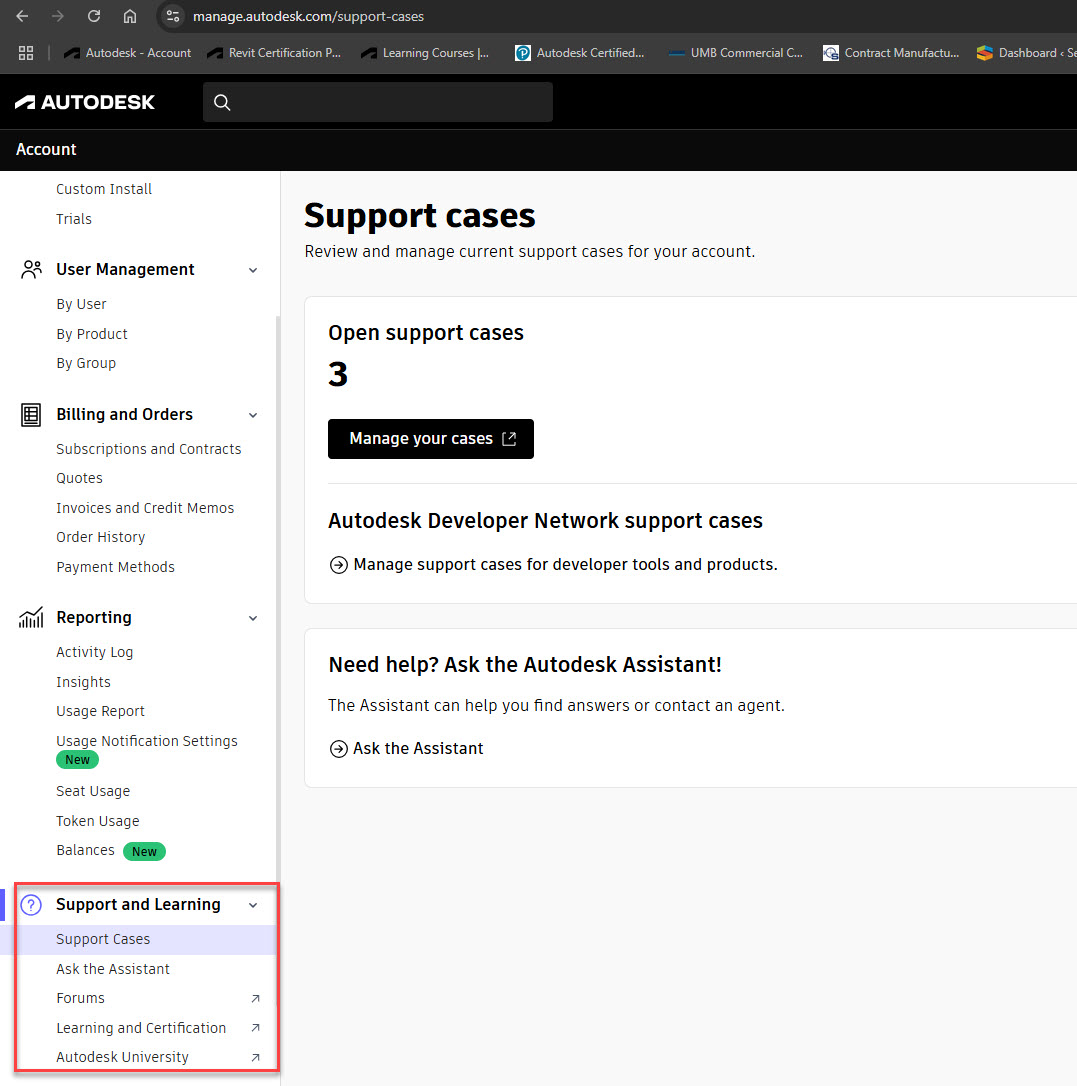Open the Revit Certification bookmark
Viewport: 1077px width, 1086px height.
[x=274, y=53]
